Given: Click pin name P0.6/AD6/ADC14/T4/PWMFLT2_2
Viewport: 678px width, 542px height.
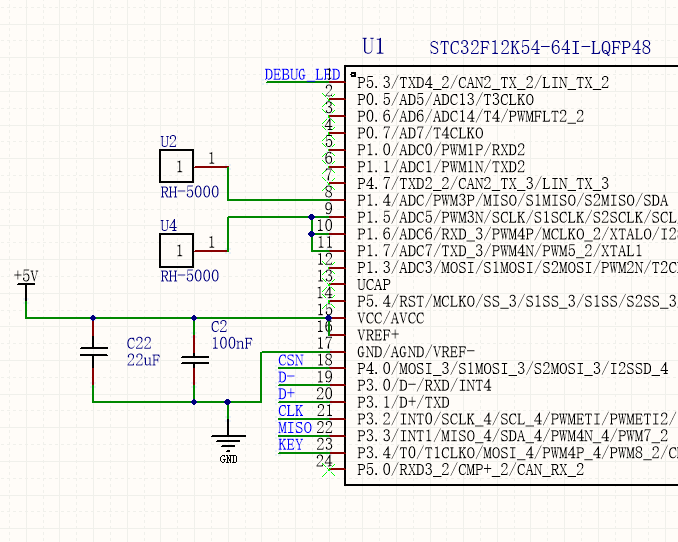Looking at the screenshot, I should point(470,116).
